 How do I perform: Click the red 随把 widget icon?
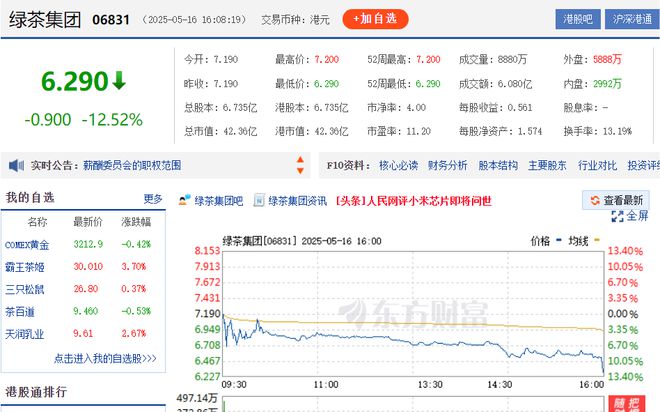coord(626,404)
